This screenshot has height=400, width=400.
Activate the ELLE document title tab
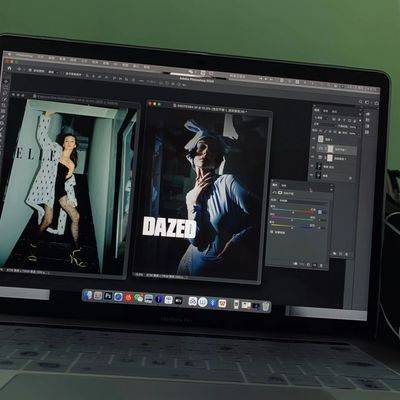click(x=77, y=99)
